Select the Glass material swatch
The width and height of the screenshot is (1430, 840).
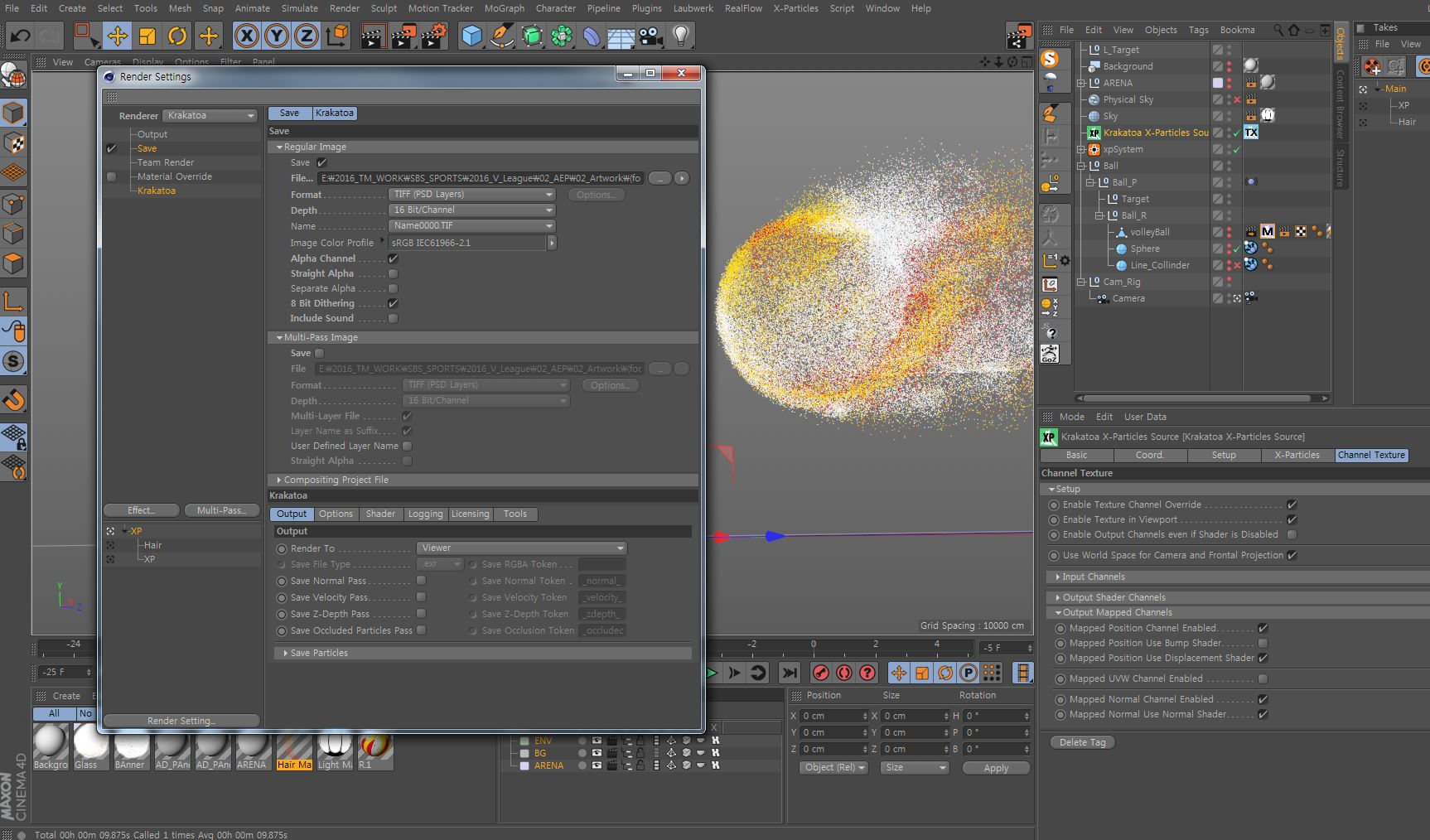(91, 748)
